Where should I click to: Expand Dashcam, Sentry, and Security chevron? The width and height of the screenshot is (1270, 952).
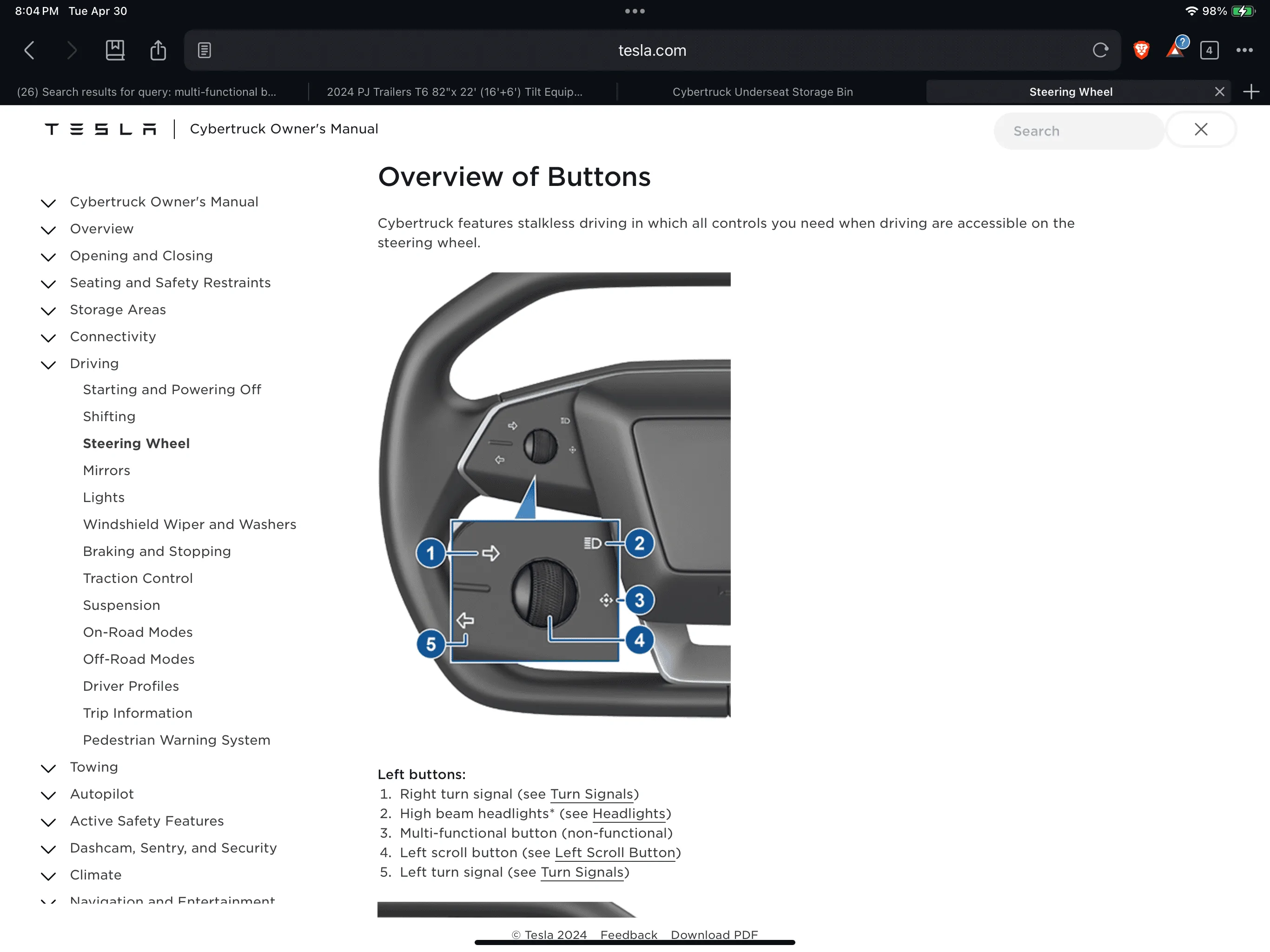point(48,849)
